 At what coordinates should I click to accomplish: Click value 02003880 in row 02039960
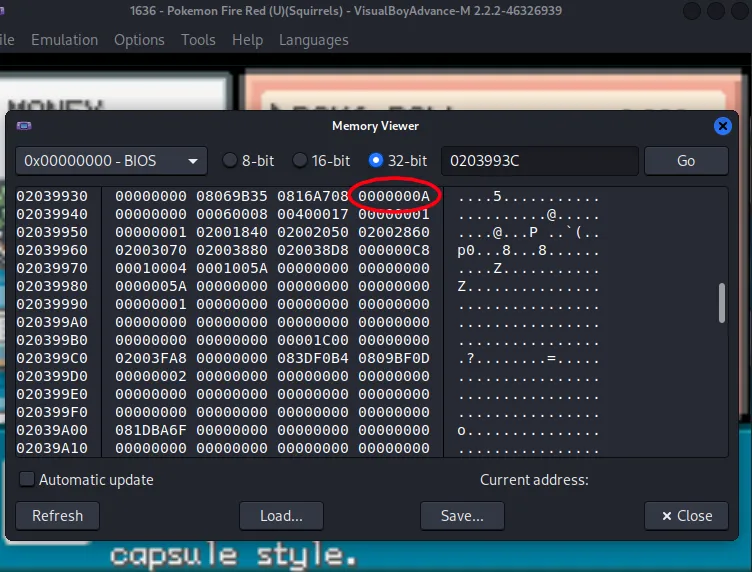coord(232,250)
